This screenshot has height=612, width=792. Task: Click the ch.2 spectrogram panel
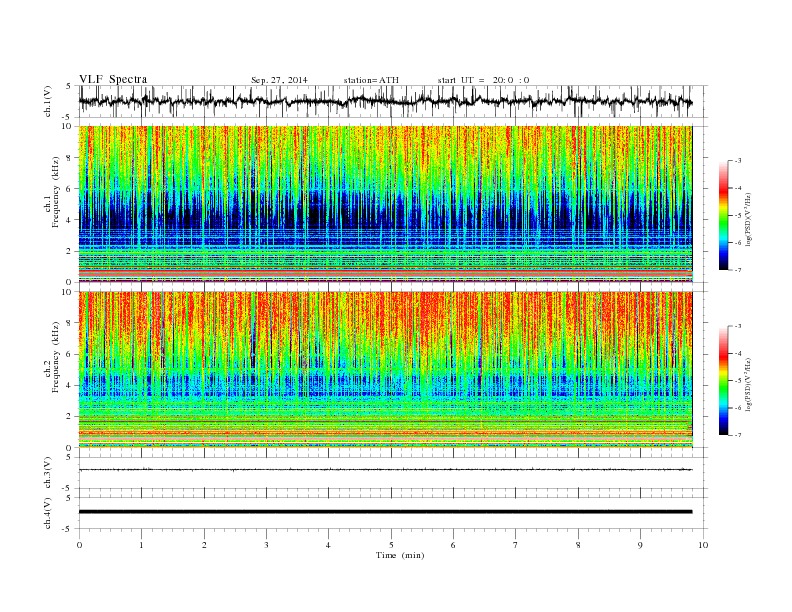[386, 370]
